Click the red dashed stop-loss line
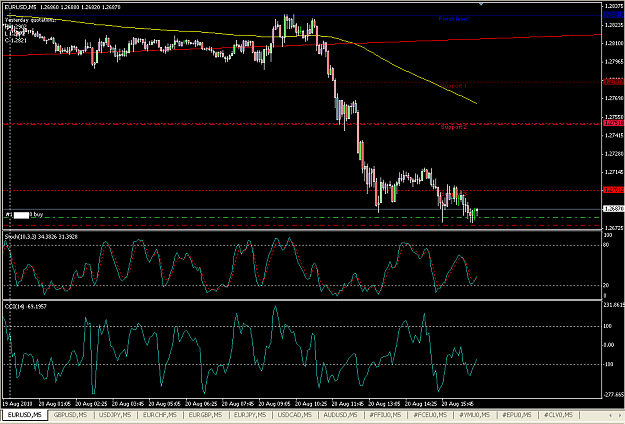625x424 pixels. pos(303,226)
